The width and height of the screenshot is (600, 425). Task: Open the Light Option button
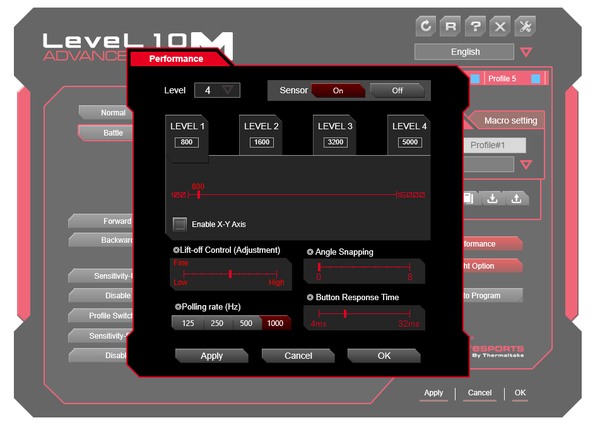coord(493,266)
